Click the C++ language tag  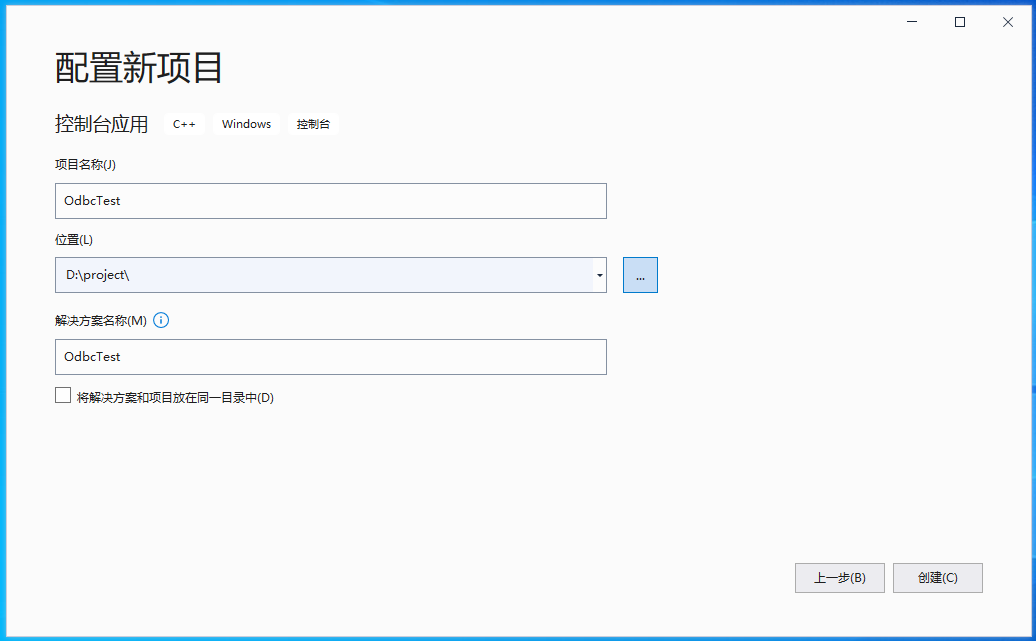(184, 124)
